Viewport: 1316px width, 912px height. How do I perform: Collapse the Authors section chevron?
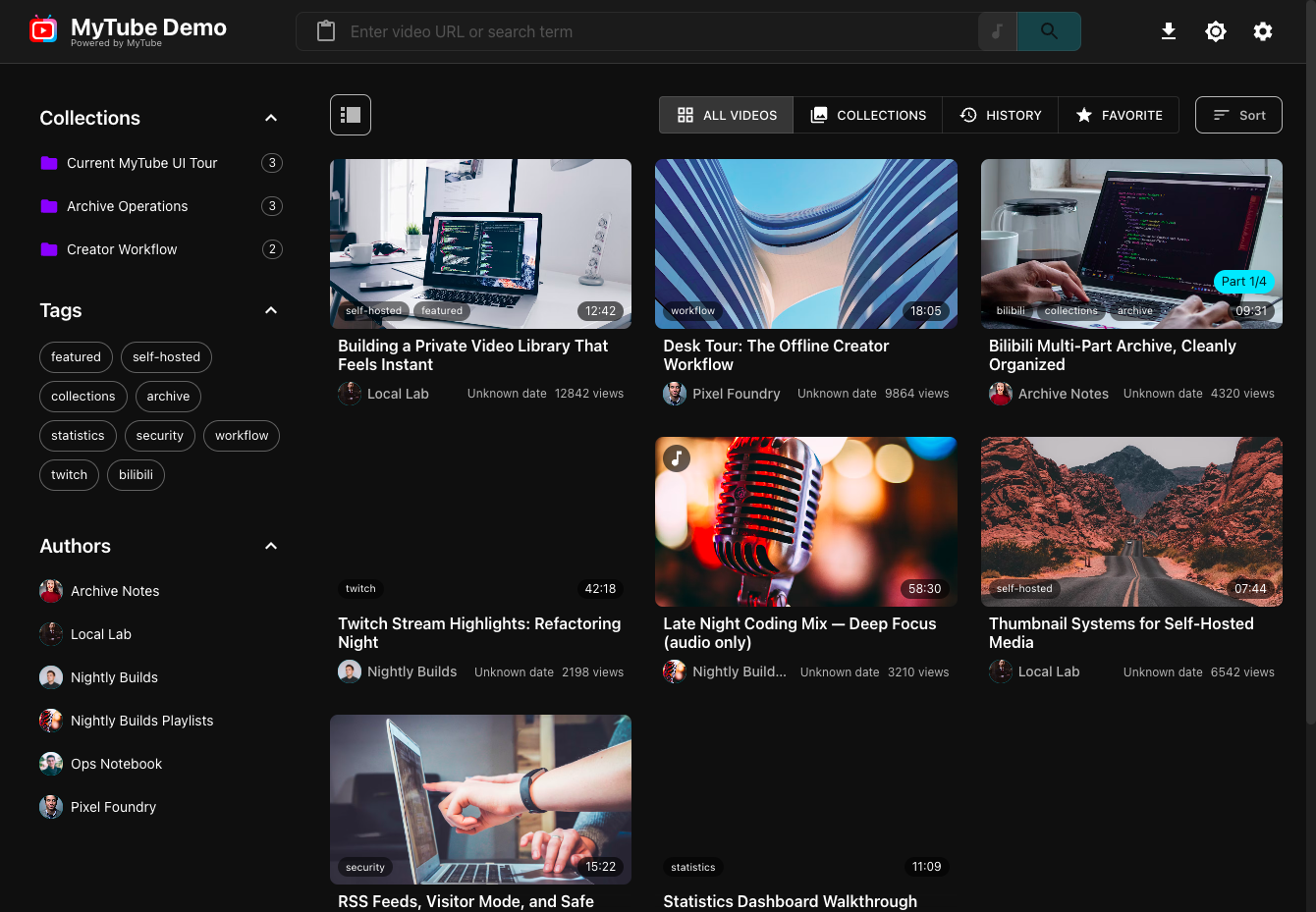271,546
